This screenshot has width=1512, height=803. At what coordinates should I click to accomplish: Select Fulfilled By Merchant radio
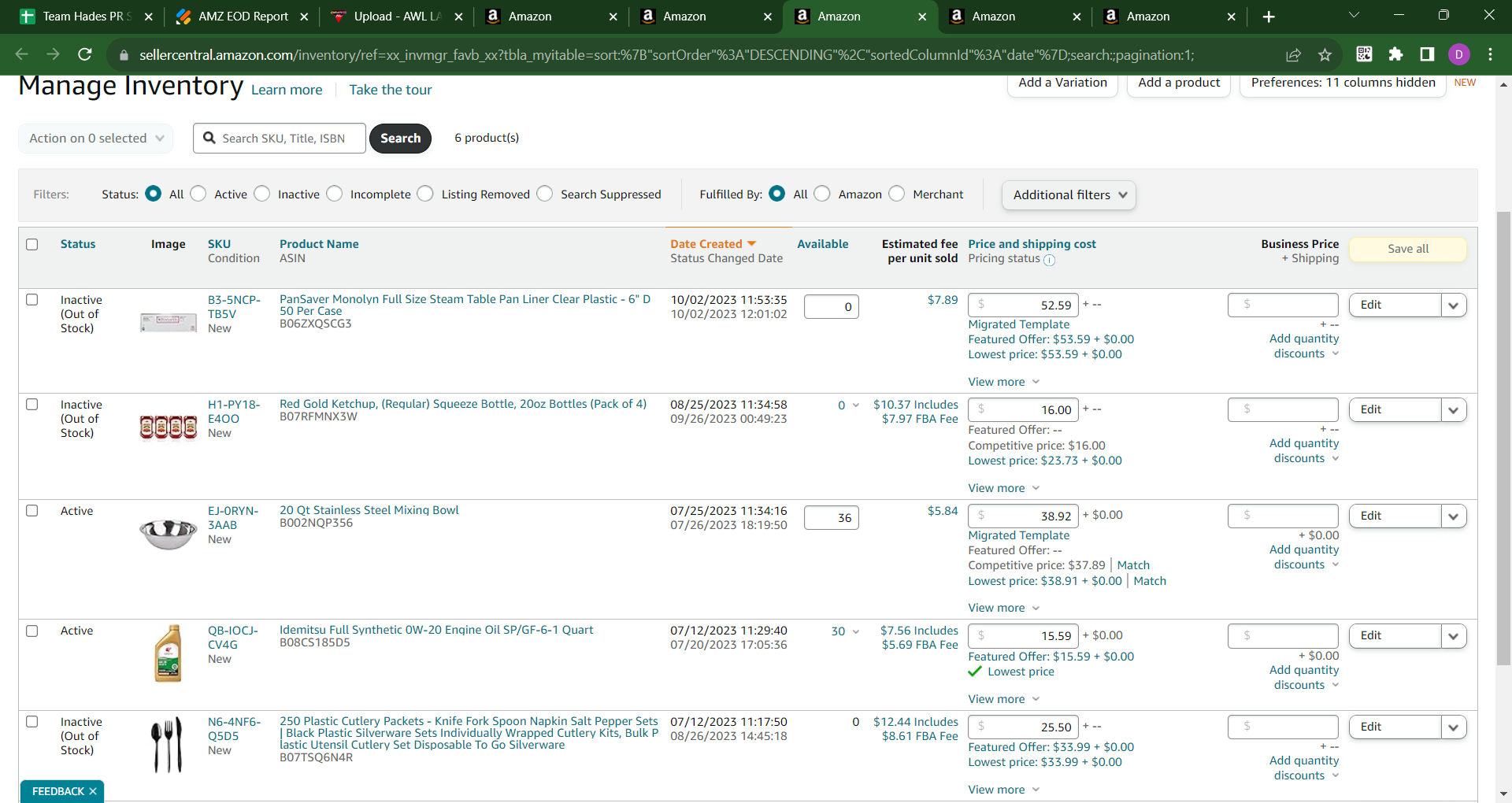coord(897,194)
